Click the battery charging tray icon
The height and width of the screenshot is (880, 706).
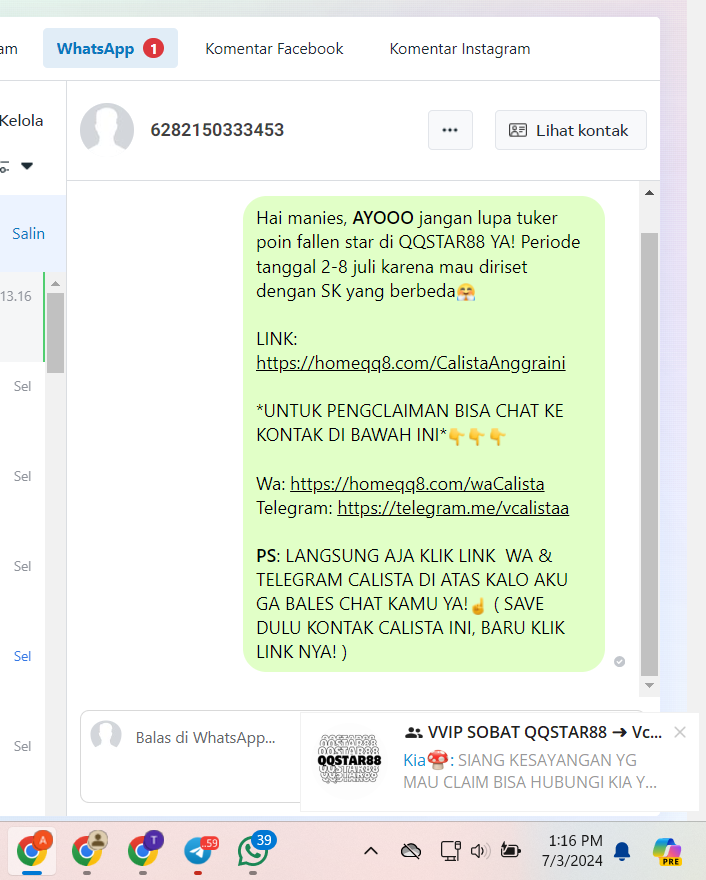point(510,851)
